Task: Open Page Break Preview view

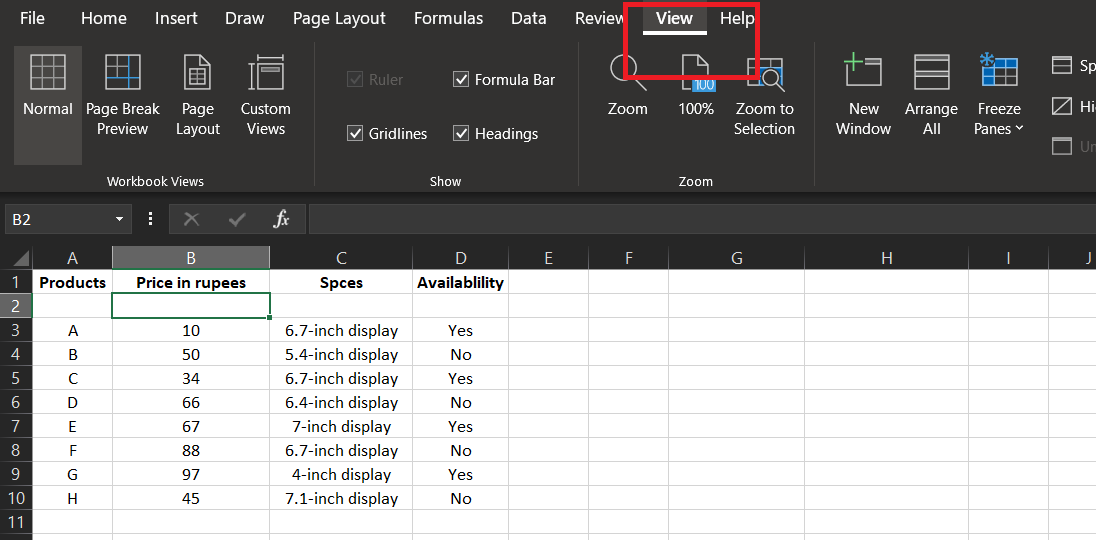Action: (x=122, y=96)
